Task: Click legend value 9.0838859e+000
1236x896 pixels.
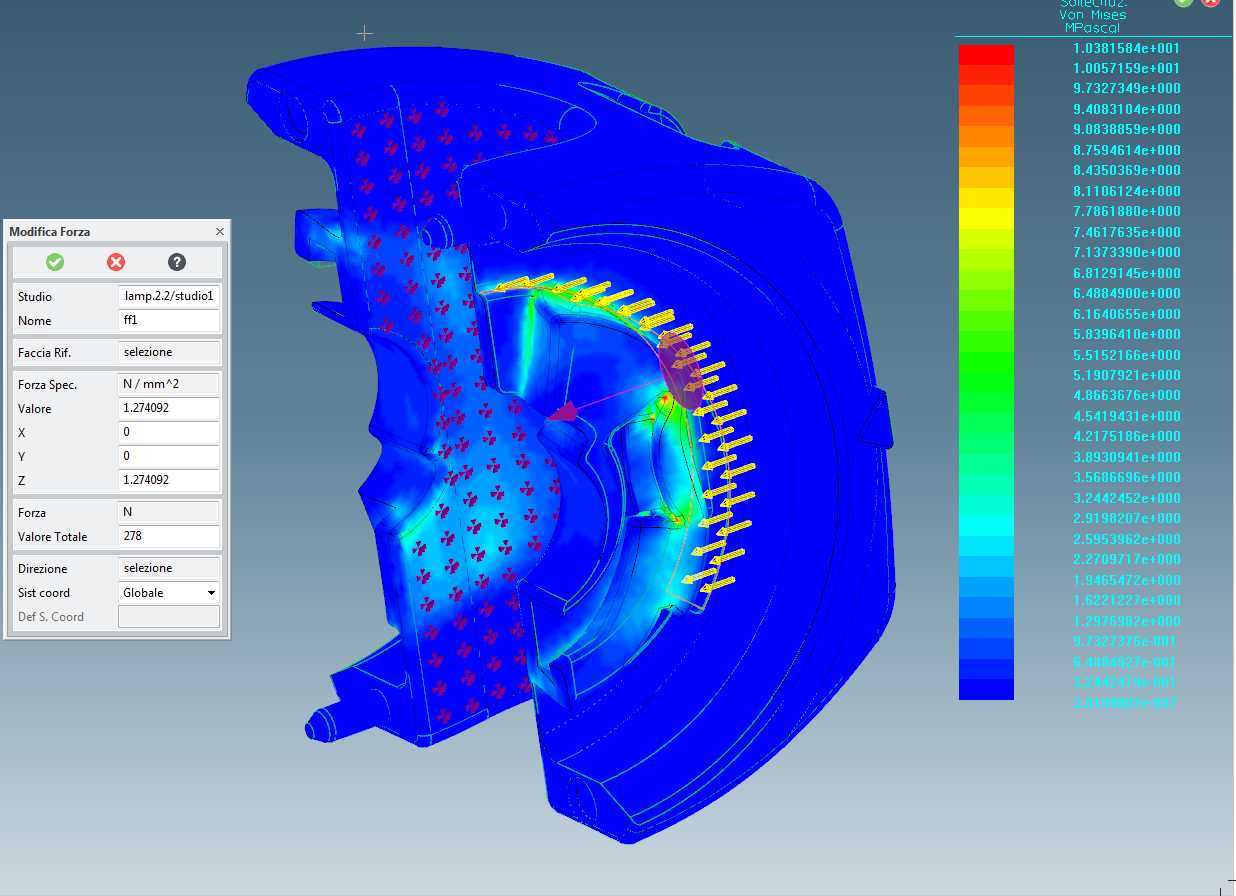Action: [x=1126, y=129]
